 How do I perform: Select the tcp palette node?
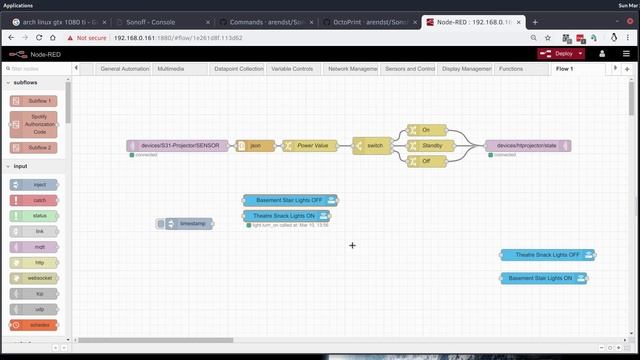click(33, 293)
